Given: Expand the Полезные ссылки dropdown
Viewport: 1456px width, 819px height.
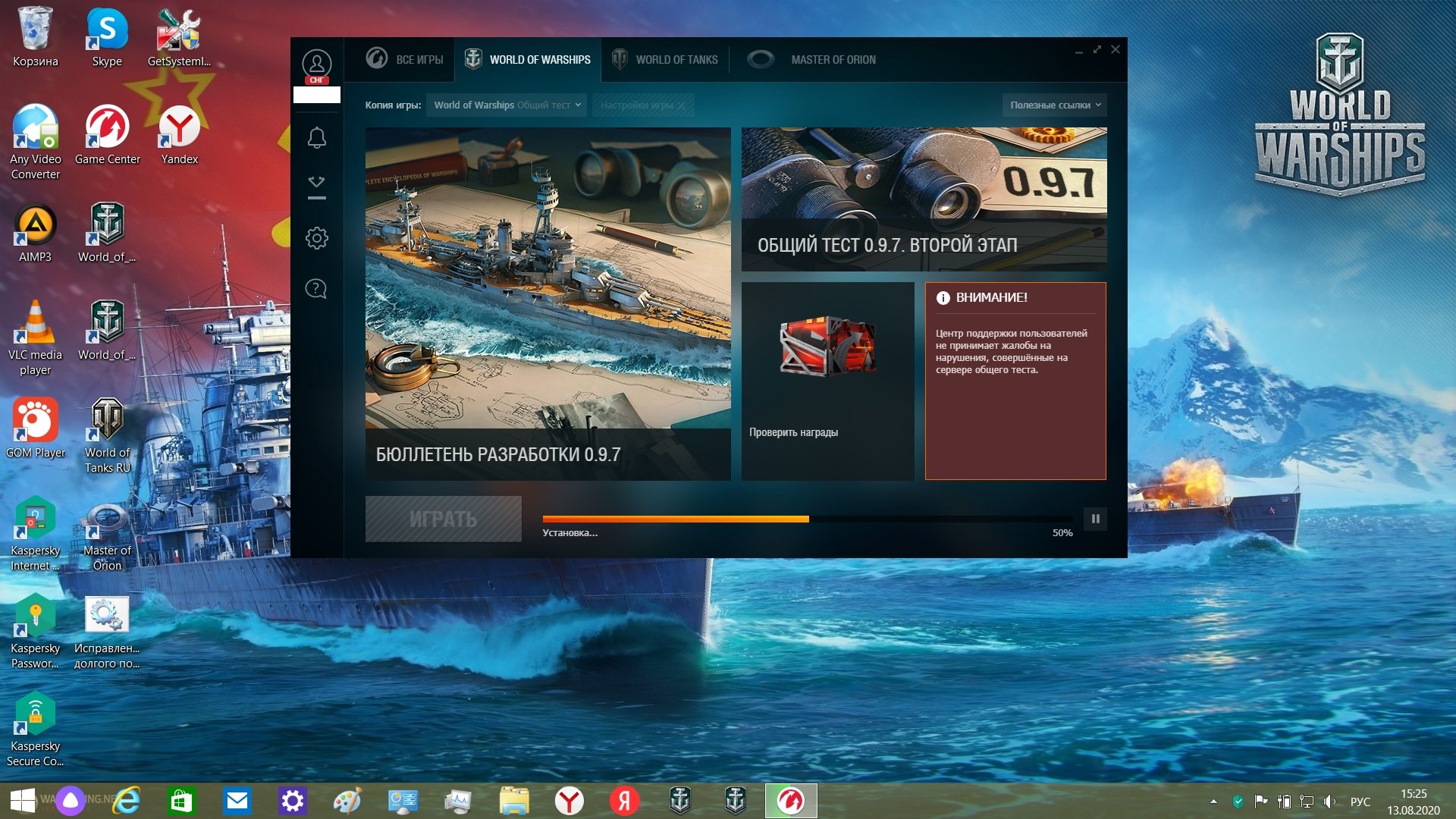Looking at the screenshot, I should (1055, 105).
